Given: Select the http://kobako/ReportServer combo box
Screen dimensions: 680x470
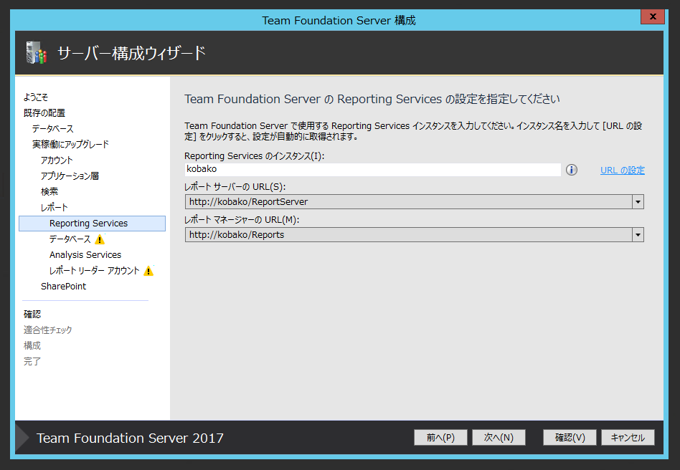Looking at the screenshot, I should tap(414, 202).
